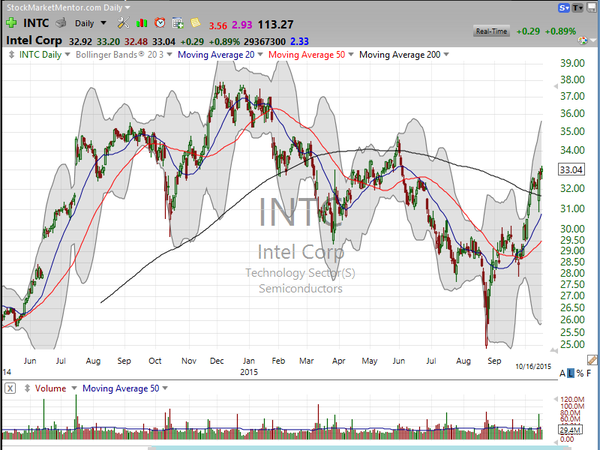Click the up-down arrows beside Volume
The width and height of the screenshot is (600, 450).
coord(27,388)
